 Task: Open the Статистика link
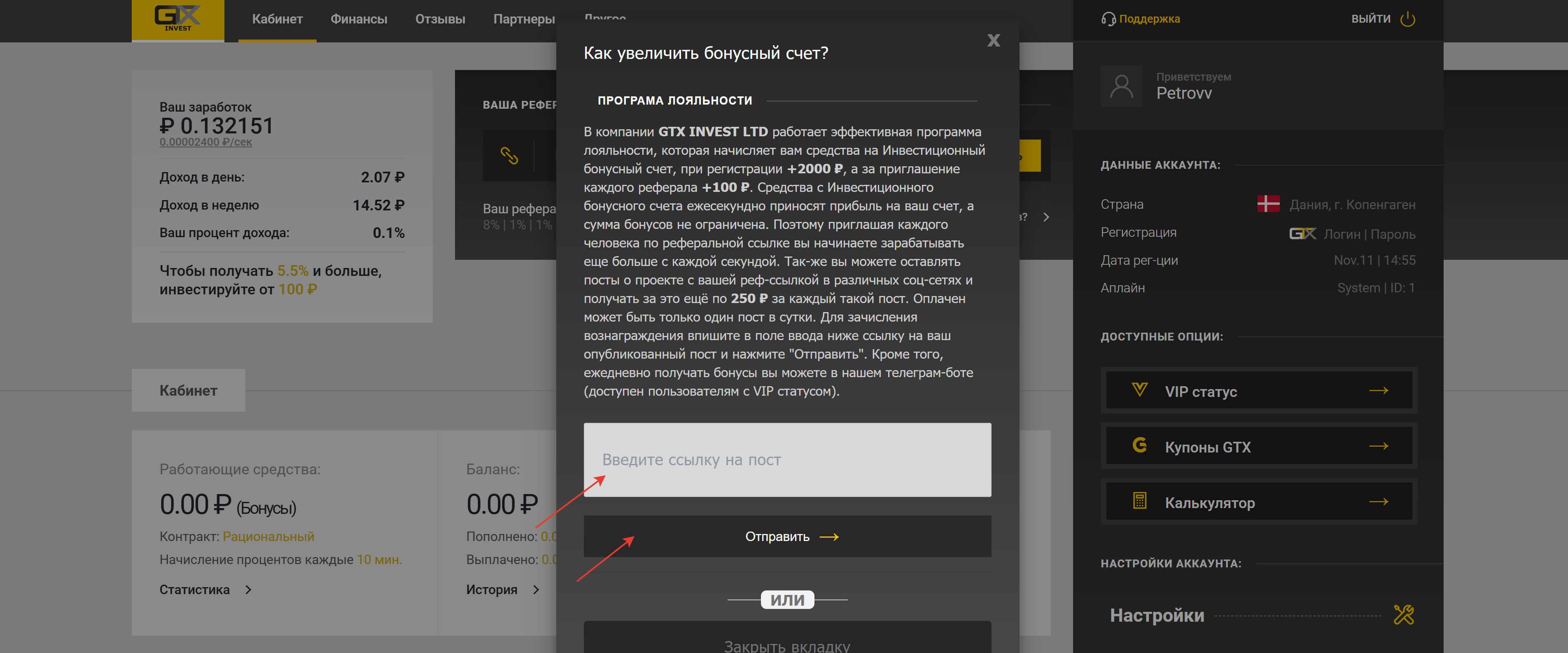[x=194, y=590]
